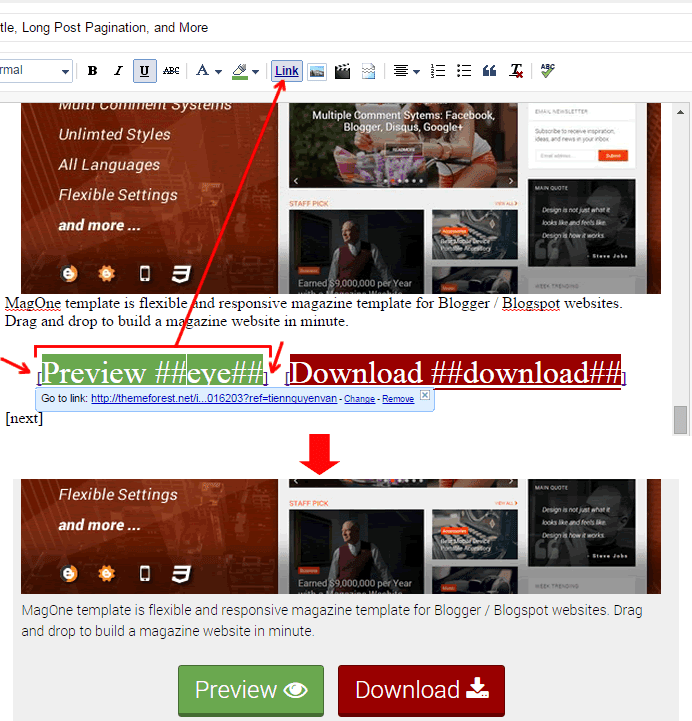Image resolution: width=692 pixels, height=721 pixels.
Task: Open the alignment dropdown arrow
Action: pyautogui.click(x=416, y=72)
